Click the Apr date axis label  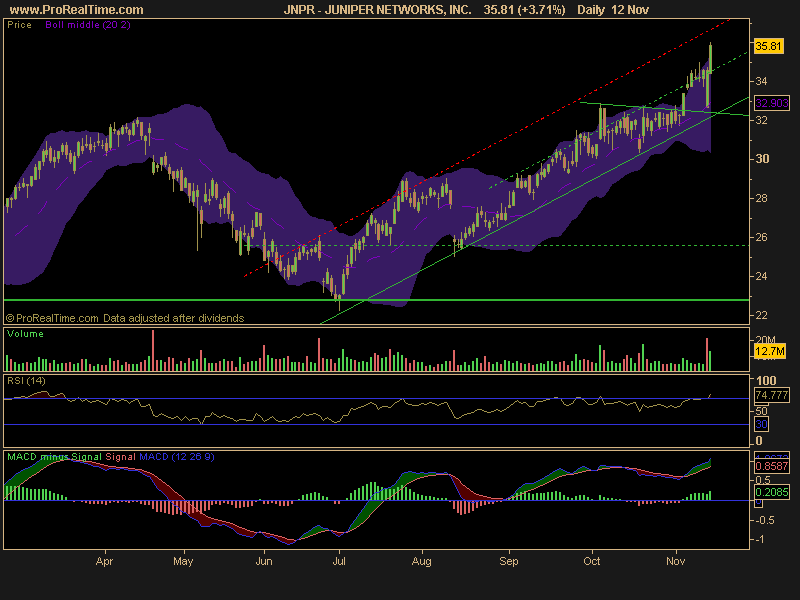(x=104, y=561)
